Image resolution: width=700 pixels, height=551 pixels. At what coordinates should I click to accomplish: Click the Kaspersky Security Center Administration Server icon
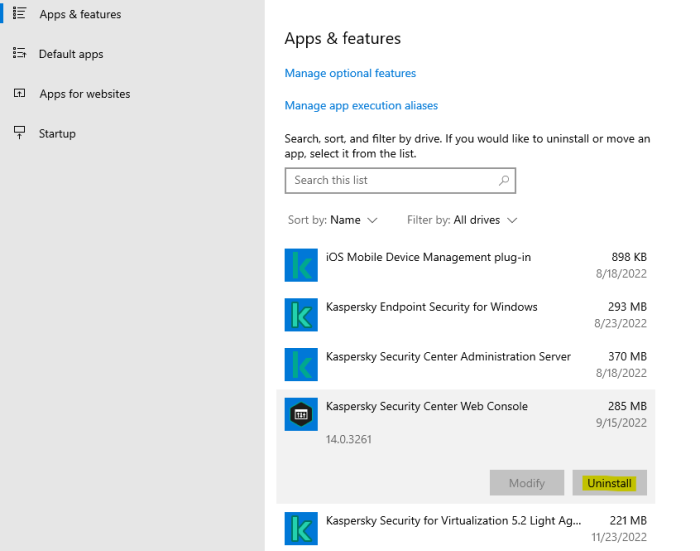pos(301,364)
